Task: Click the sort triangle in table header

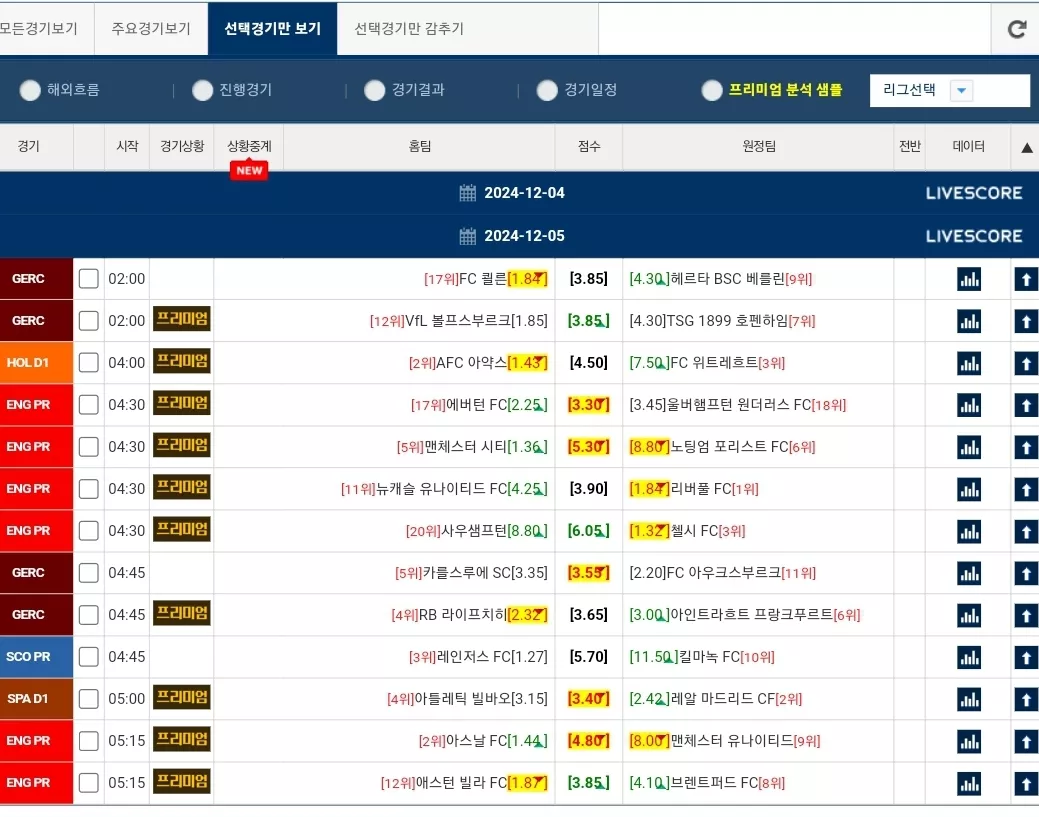Action: pyautogui.click(x=1026, y=147)
